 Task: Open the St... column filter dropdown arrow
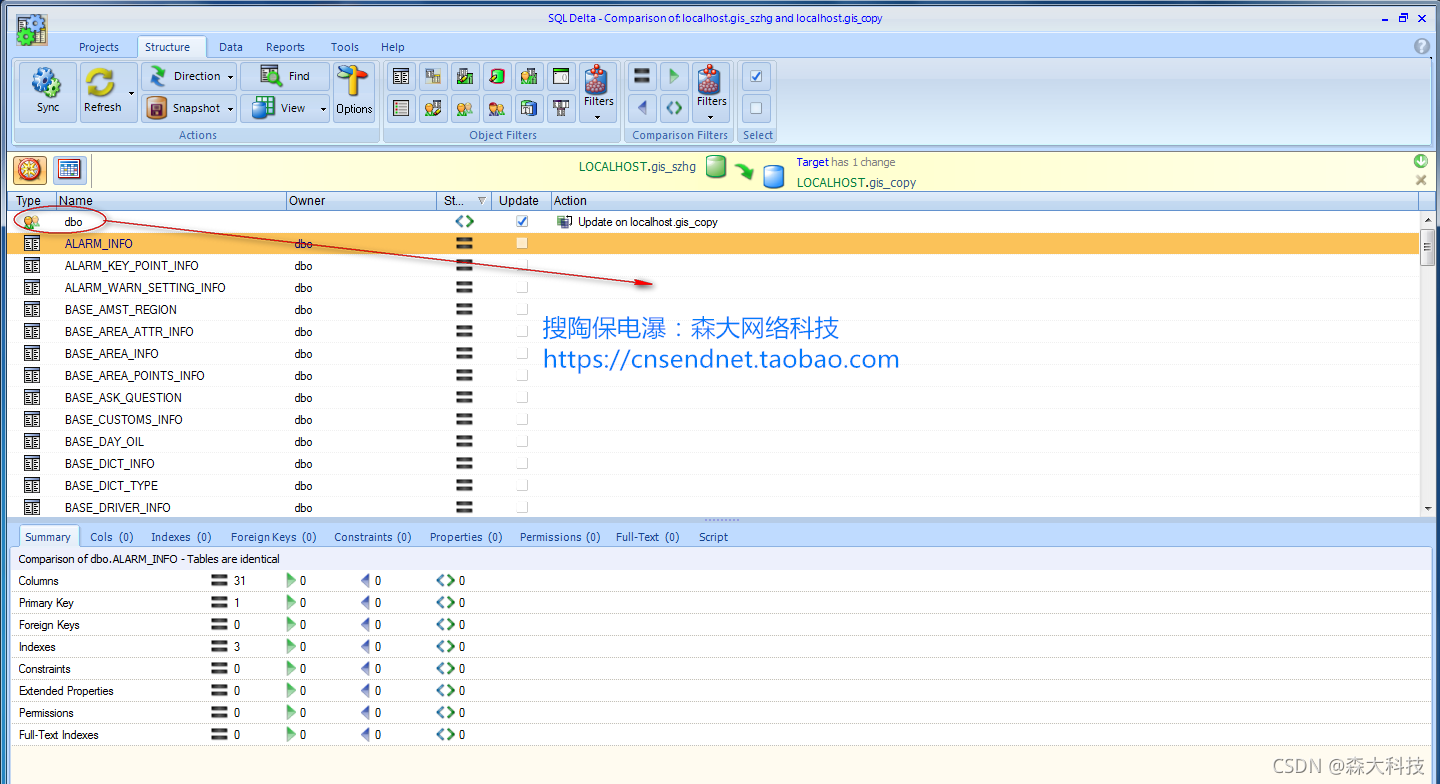click(482, 200)
